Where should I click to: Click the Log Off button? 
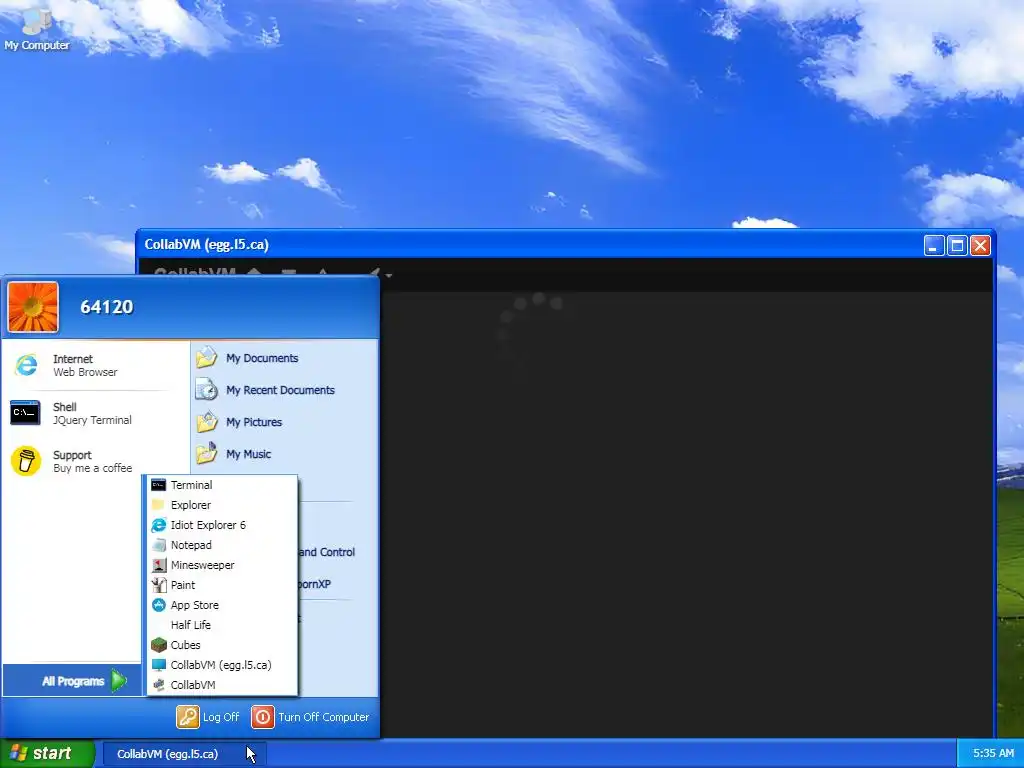pyautogui.click(x=208, y=717)
